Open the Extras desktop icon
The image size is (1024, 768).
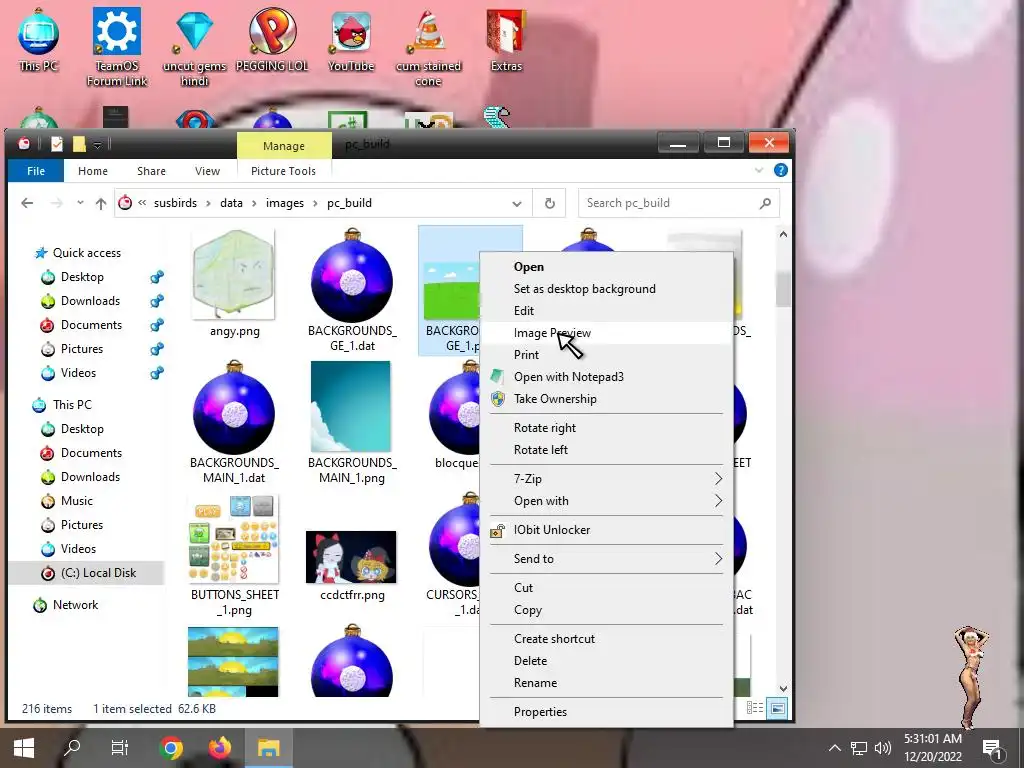click(x=506, y=39)
